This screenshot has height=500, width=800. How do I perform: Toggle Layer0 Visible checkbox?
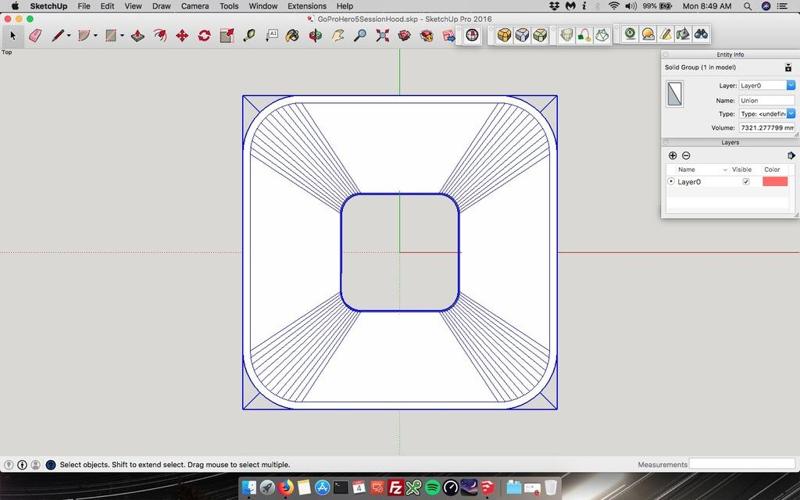[x=746, y=182]
